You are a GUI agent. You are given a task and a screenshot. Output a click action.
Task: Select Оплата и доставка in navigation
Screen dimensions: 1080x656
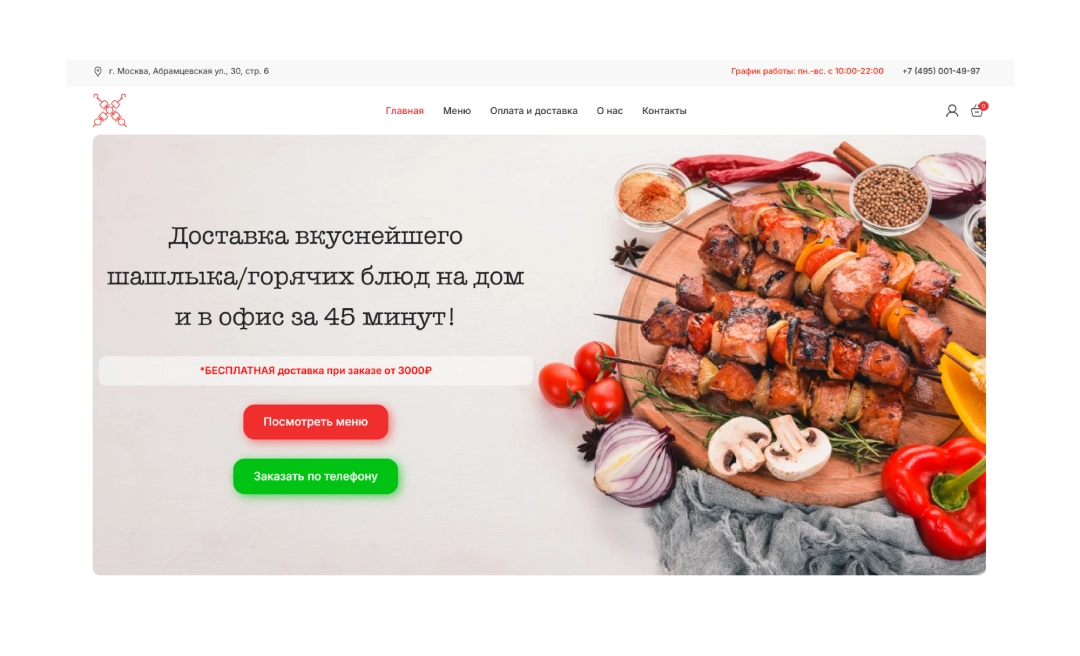click(534, 111)
